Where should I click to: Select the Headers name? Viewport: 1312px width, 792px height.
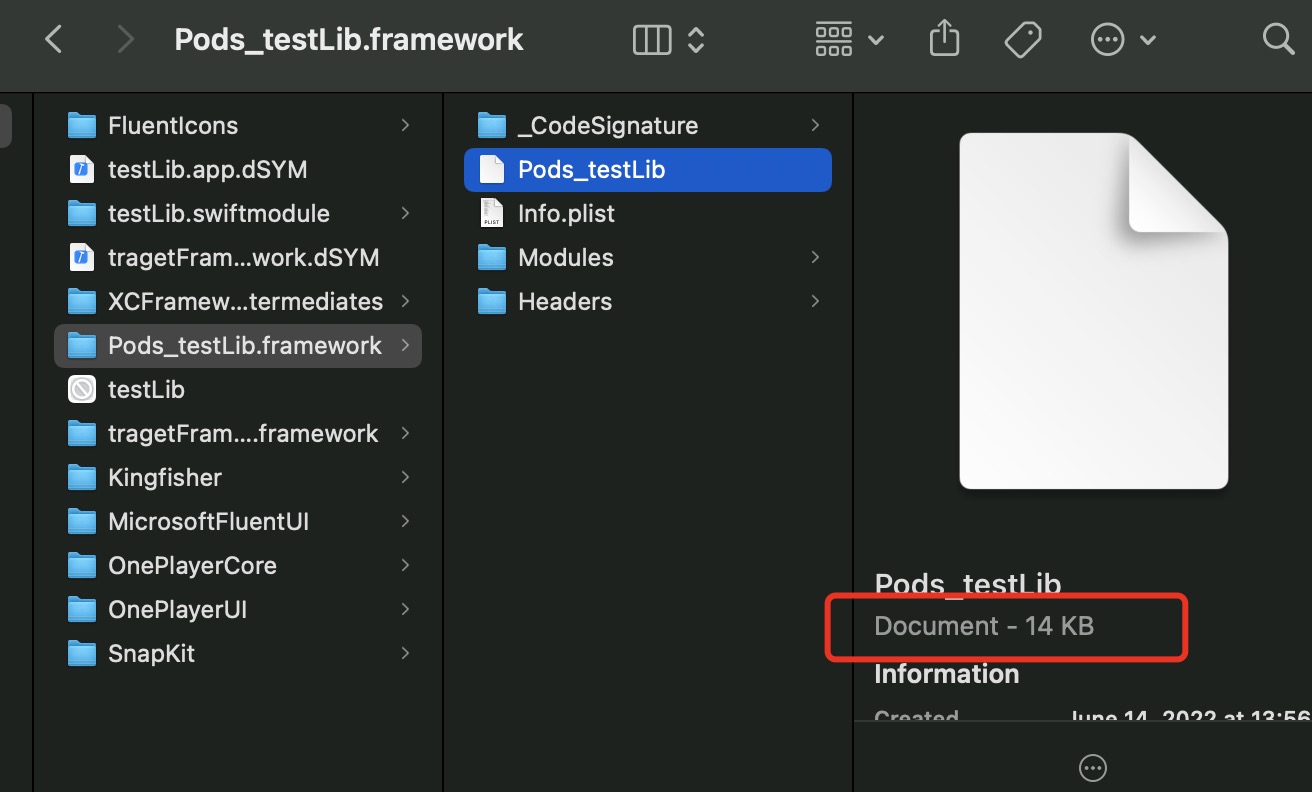click(x=565, y=302)
